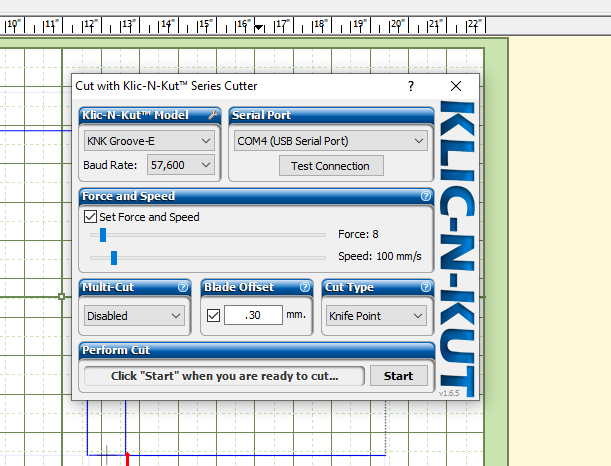
Task: Click the Force slider handle
Action: [x=103, y=235]
